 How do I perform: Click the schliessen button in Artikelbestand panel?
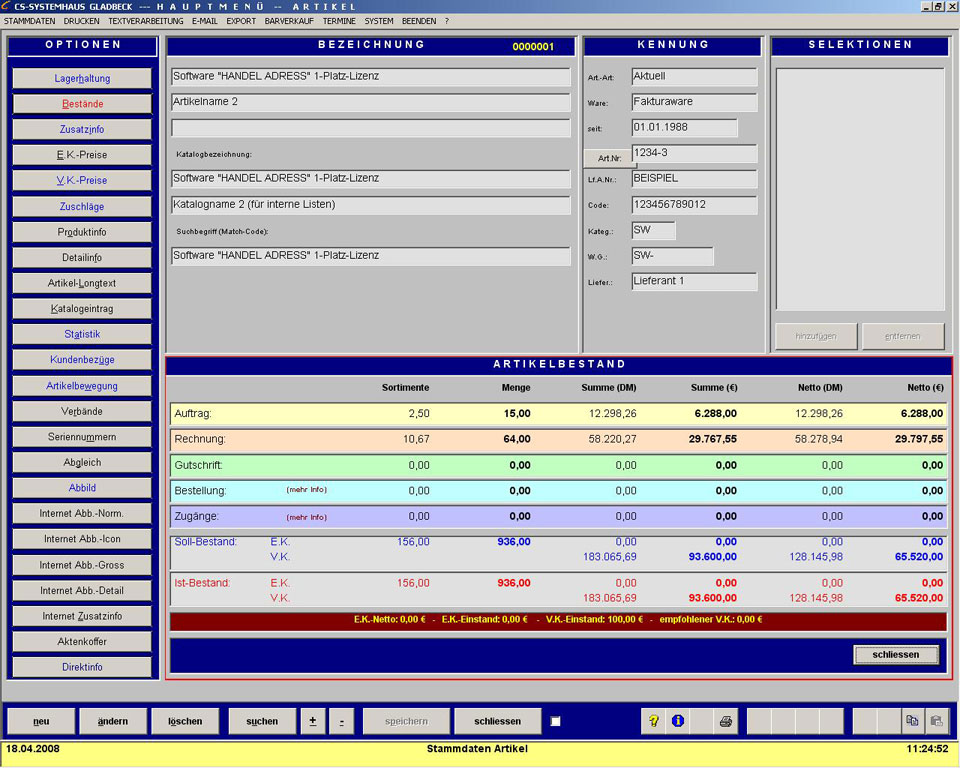coord(895,655)
